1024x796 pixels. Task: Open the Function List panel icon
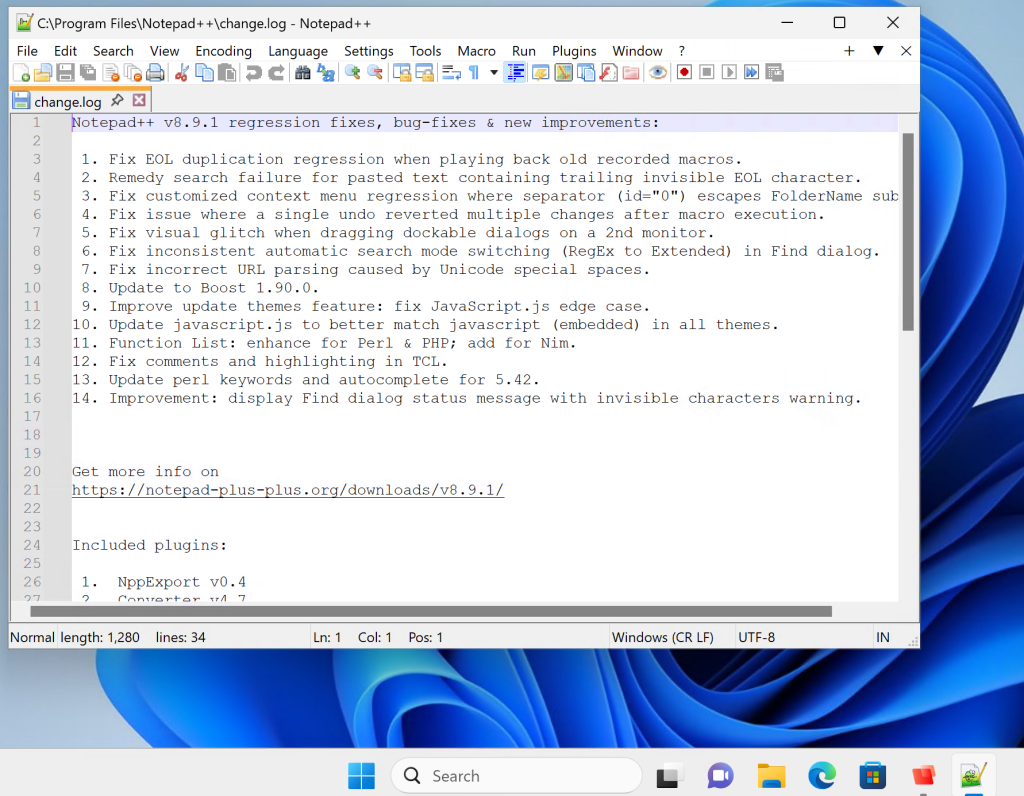[608, 72]
